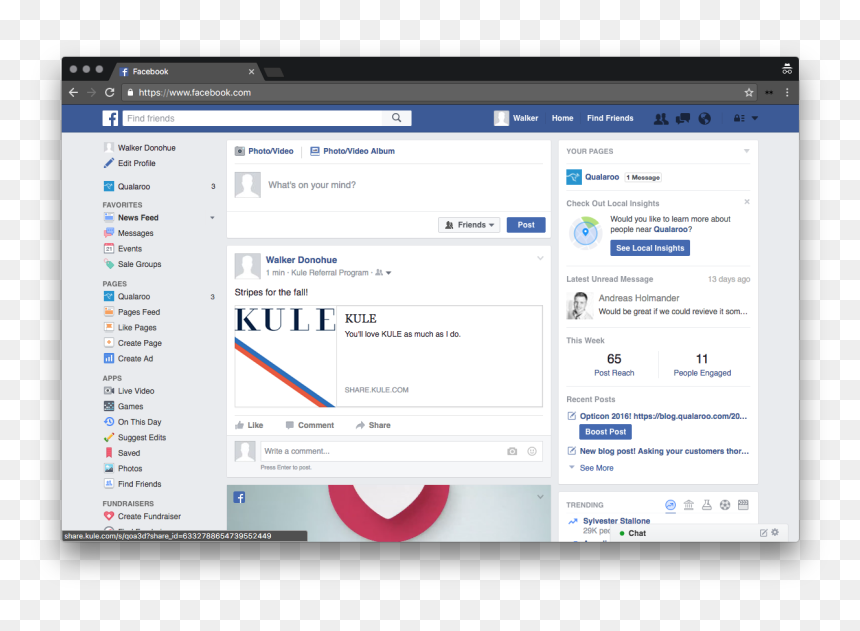Open Walker profile in top navigation
This screenshot has width=860, height=631.
point(516,118)
